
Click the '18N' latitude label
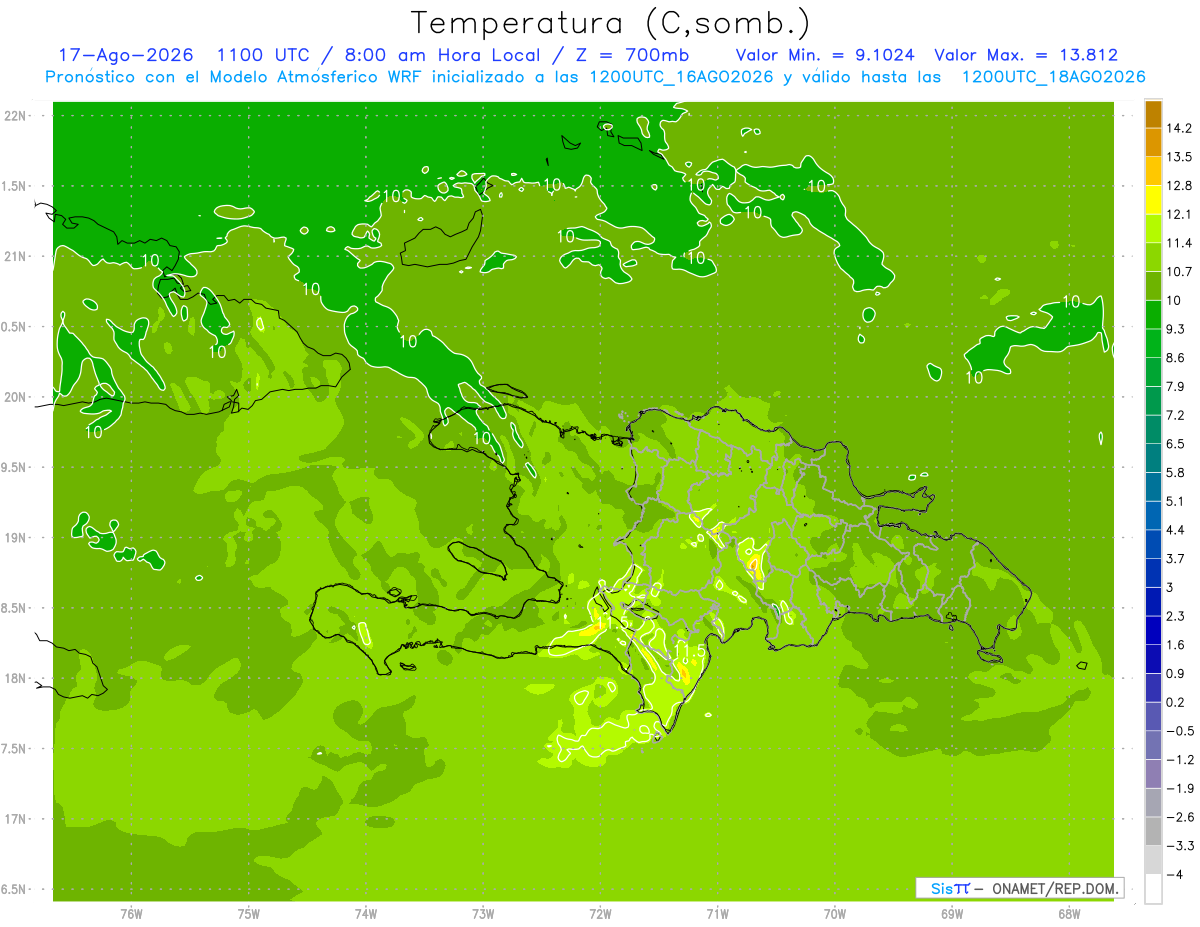tap(16, 678)
